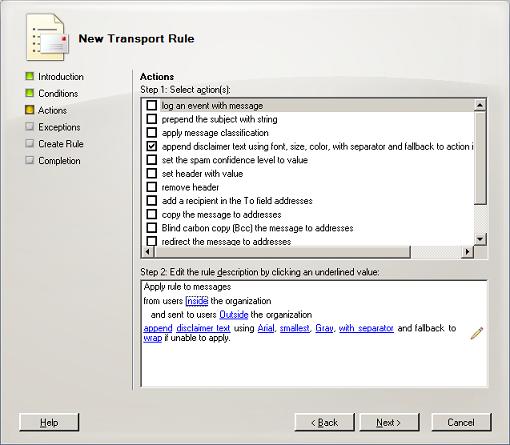Click actions list scroll down arrow
Viewport: 510px width, 445px height.
480,239
